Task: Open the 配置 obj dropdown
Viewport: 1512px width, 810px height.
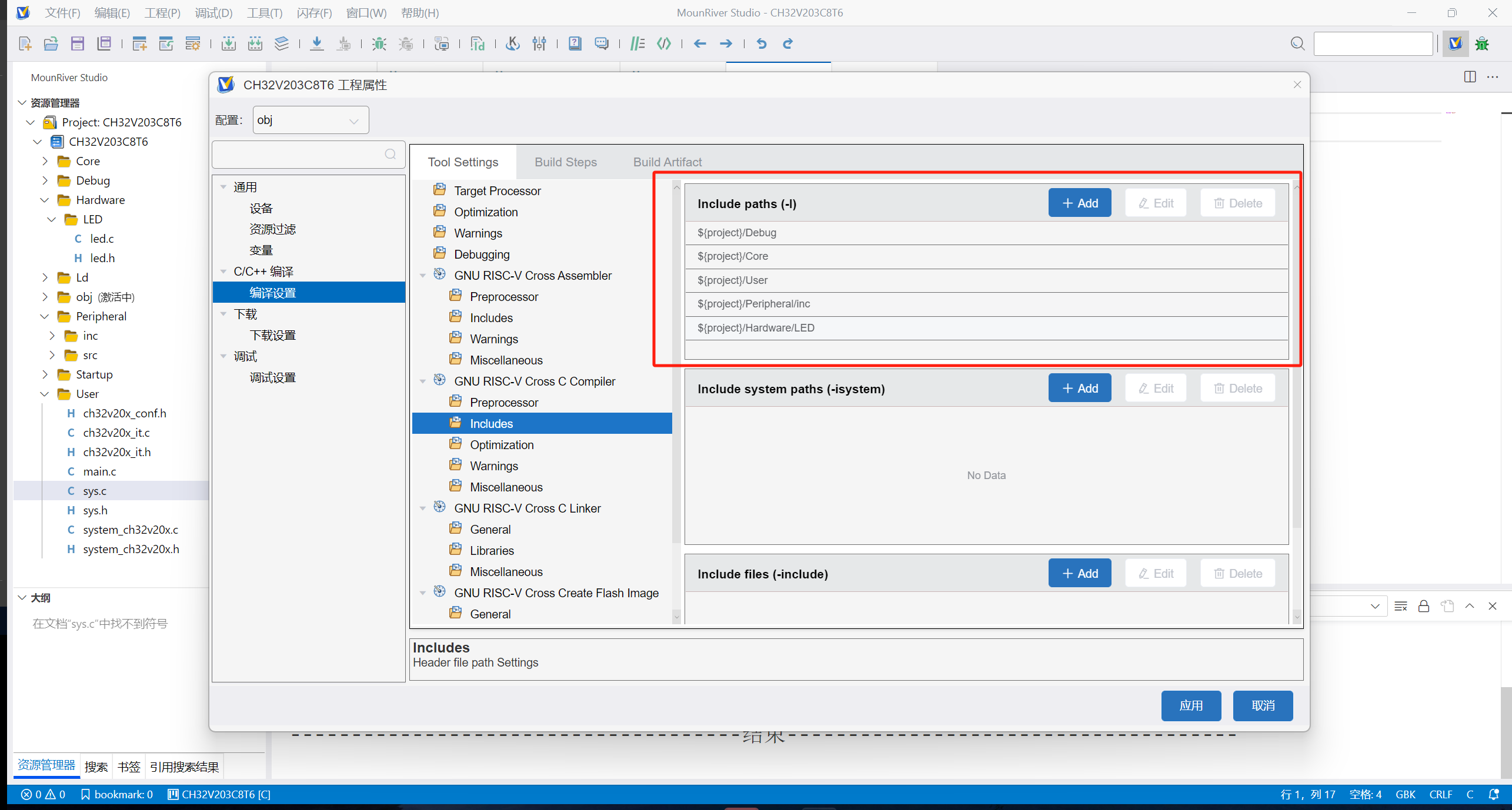Action: [x=311, y=121]
